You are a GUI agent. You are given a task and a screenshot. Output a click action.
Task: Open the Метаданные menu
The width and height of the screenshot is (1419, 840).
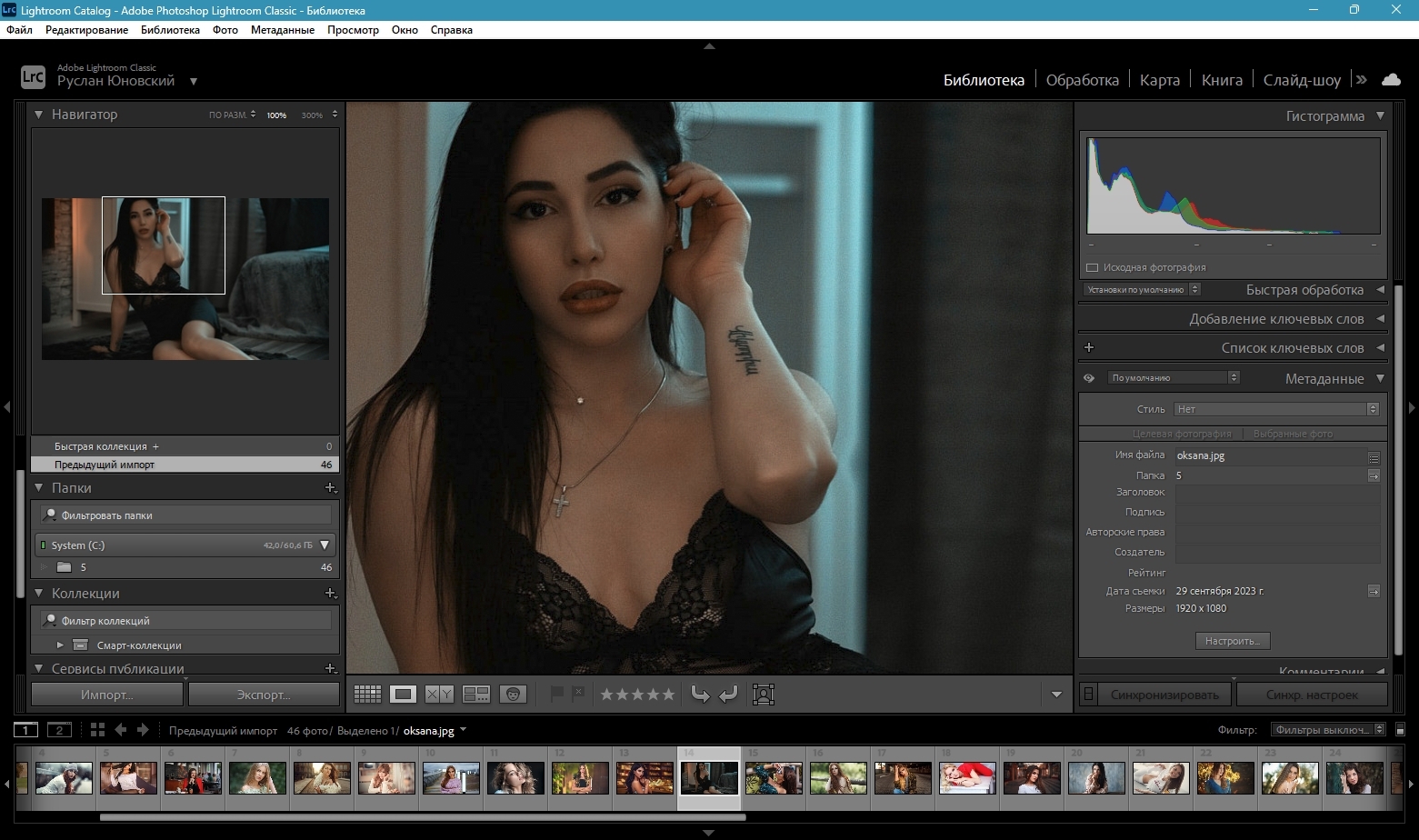coord(282,30)
